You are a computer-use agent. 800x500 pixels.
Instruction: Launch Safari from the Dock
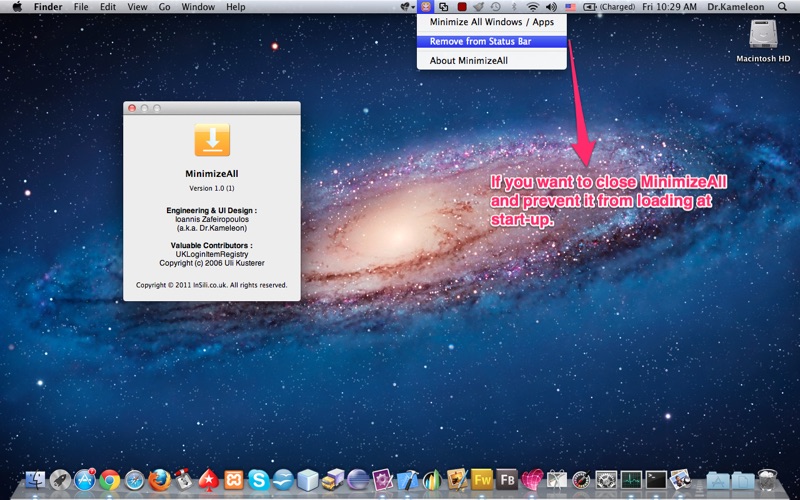point(135,480)
